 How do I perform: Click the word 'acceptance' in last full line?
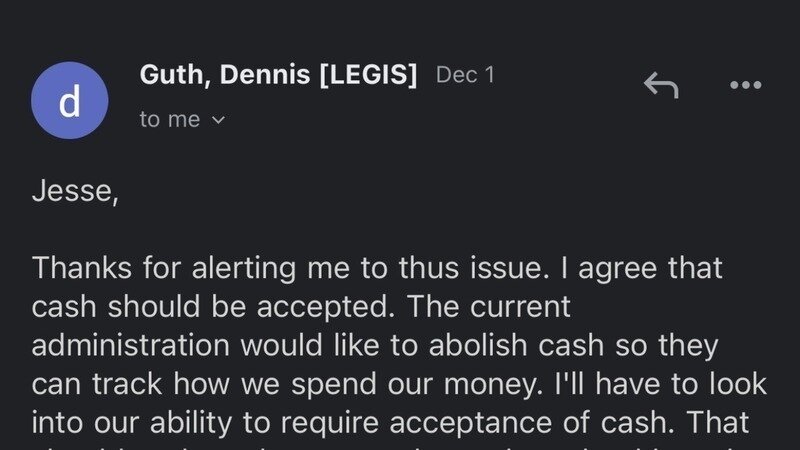pos(471,423)
